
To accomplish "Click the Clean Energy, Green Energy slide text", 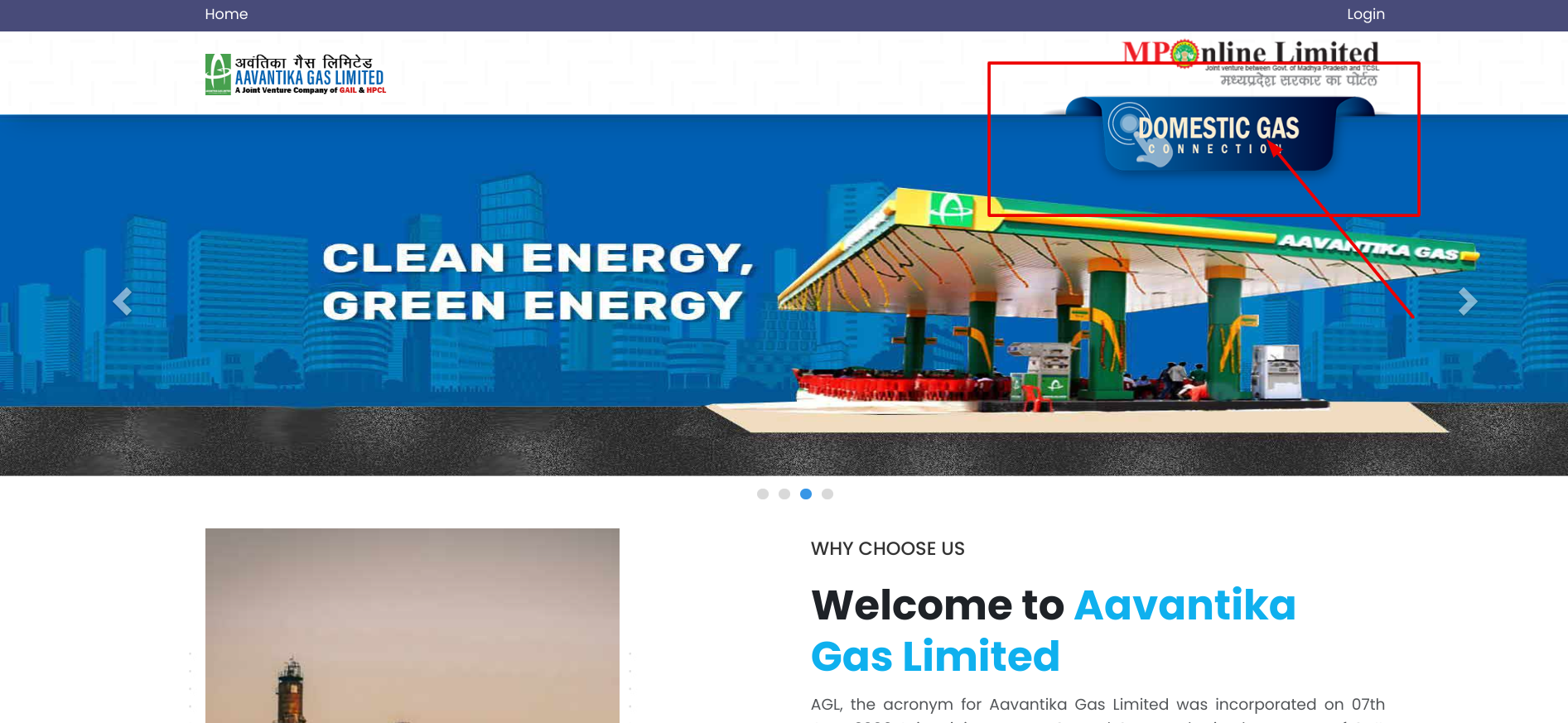I will click(x=538, y=282).
